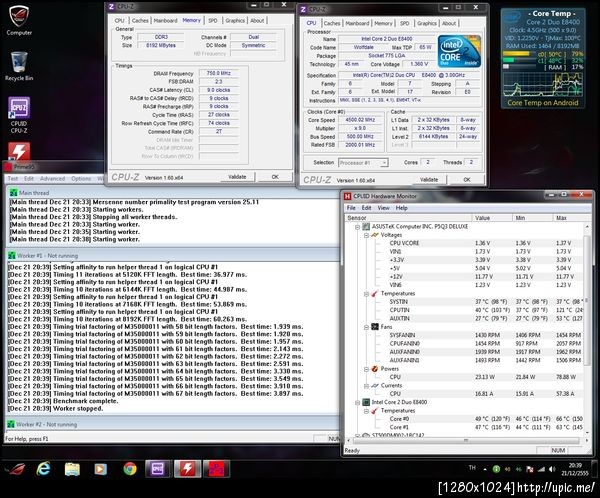Click the network signal tray icon

(541, 469)
